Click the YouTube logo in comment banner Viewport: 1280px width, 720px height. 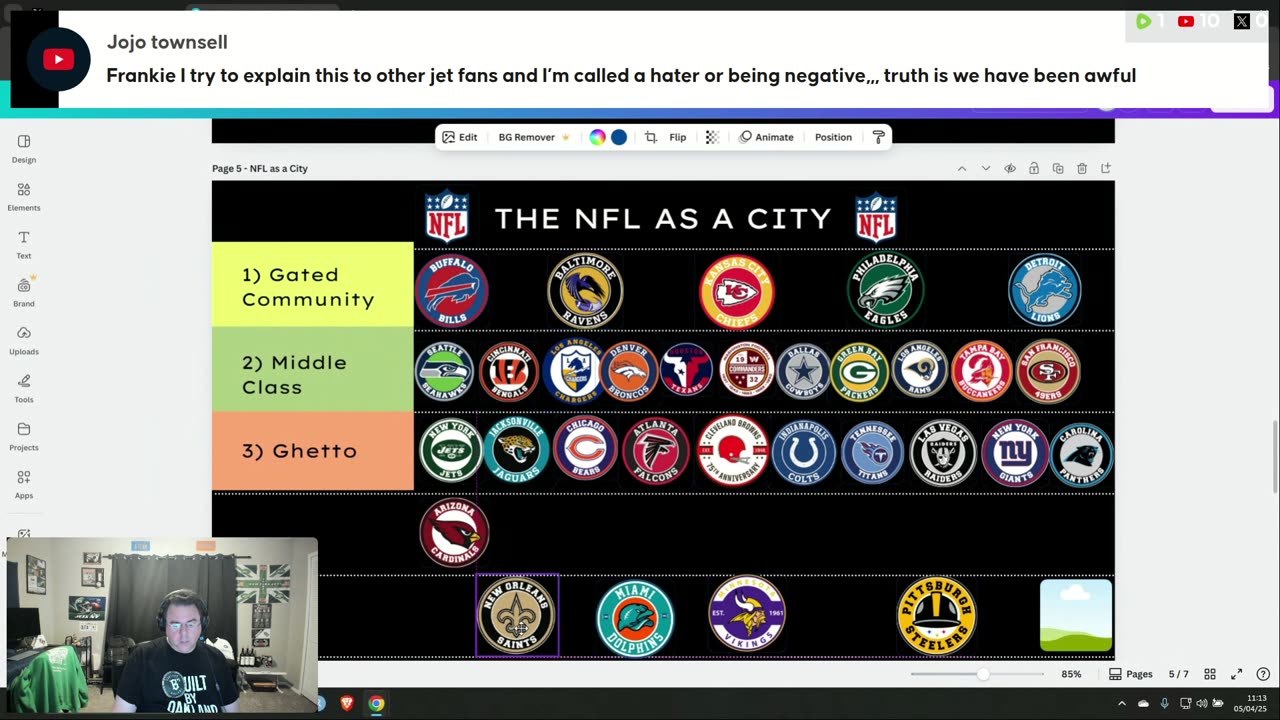click(58, 60)
